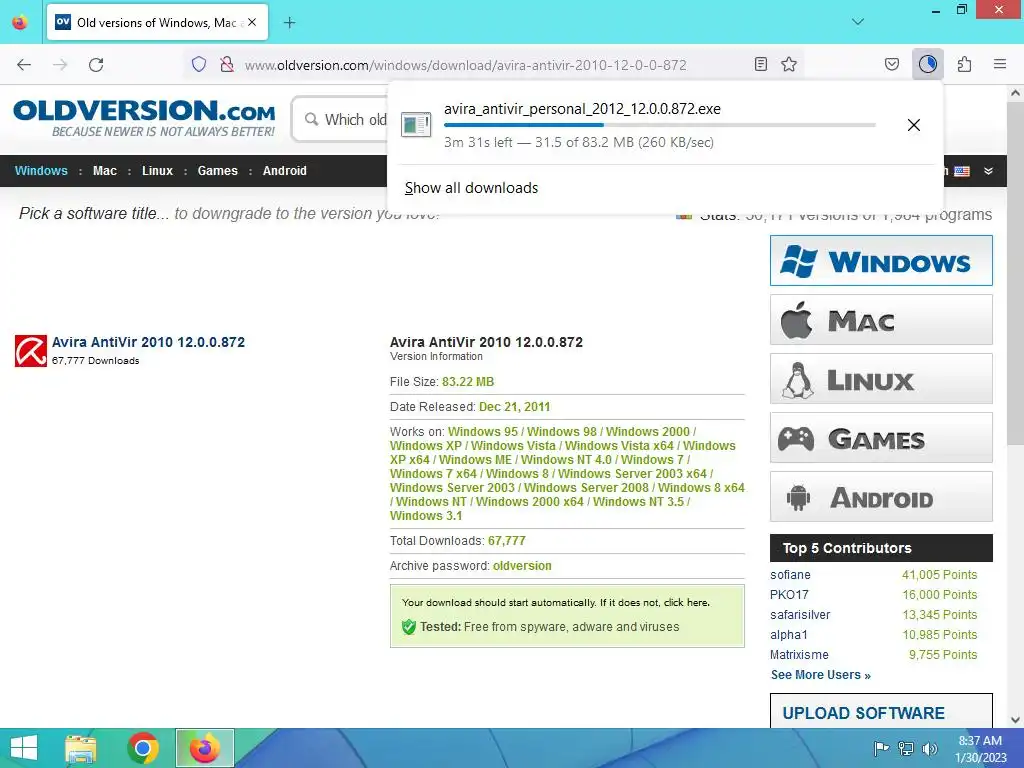Open the Action Center flag icon
The image size is (1024, 768).
pos(881,748)
